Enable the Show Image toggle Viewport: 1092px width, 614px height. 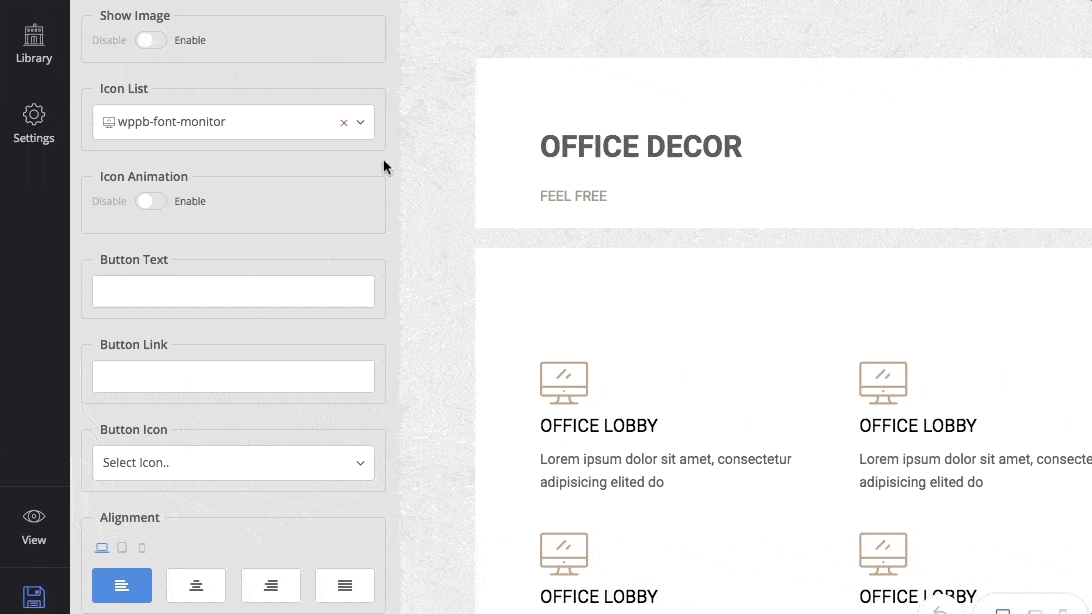[x=151, y=40]
